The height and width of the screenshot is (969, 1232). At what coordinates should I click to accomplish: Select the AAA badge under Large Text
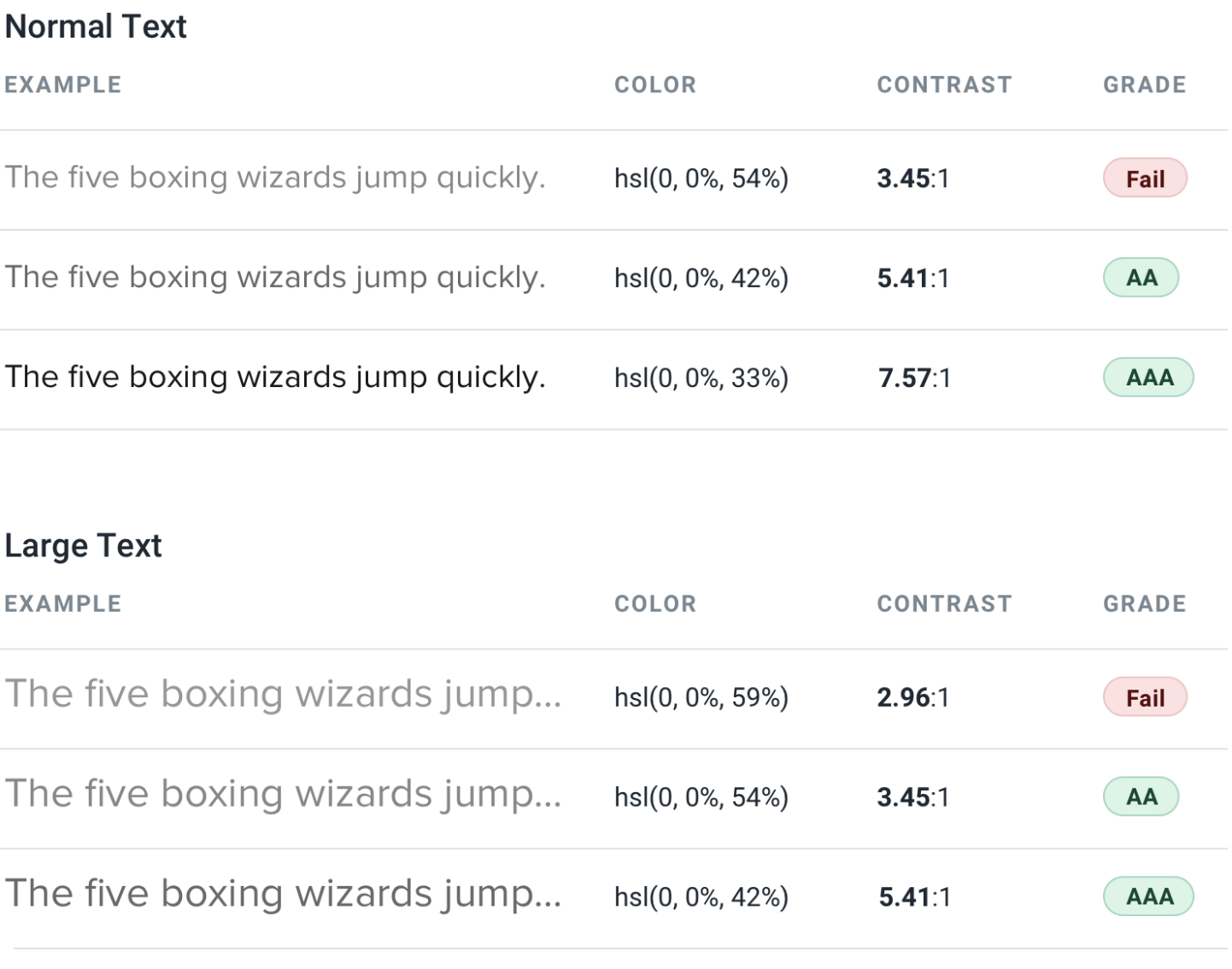(1148, 896)
